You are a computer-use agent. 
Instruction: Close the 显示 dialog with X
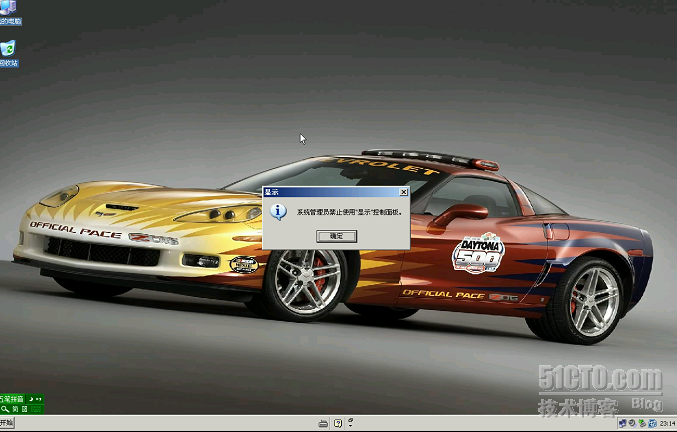coord(403,192)
